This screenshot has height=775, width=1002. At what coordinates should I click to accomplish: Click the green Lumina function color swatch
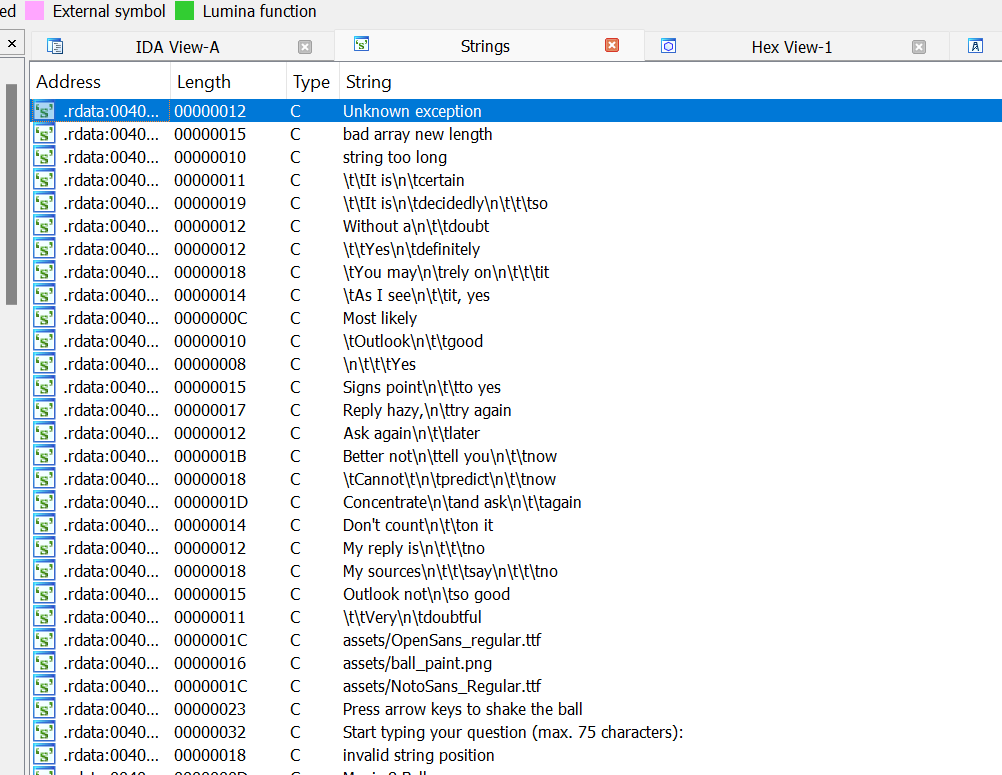(184, 12)
